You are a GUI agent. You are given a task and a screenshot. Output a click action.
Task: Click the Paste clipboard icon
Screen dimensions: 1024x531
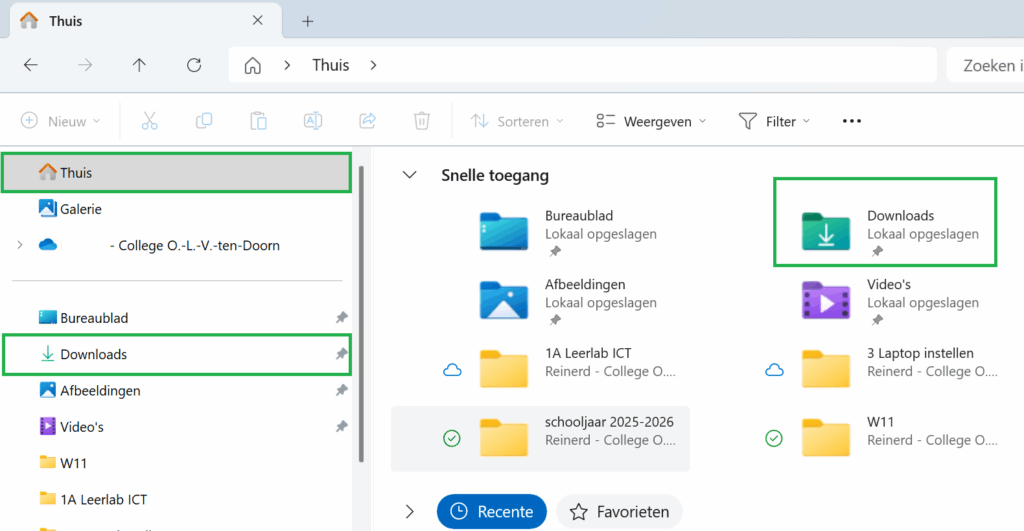(x=258, y=121)
